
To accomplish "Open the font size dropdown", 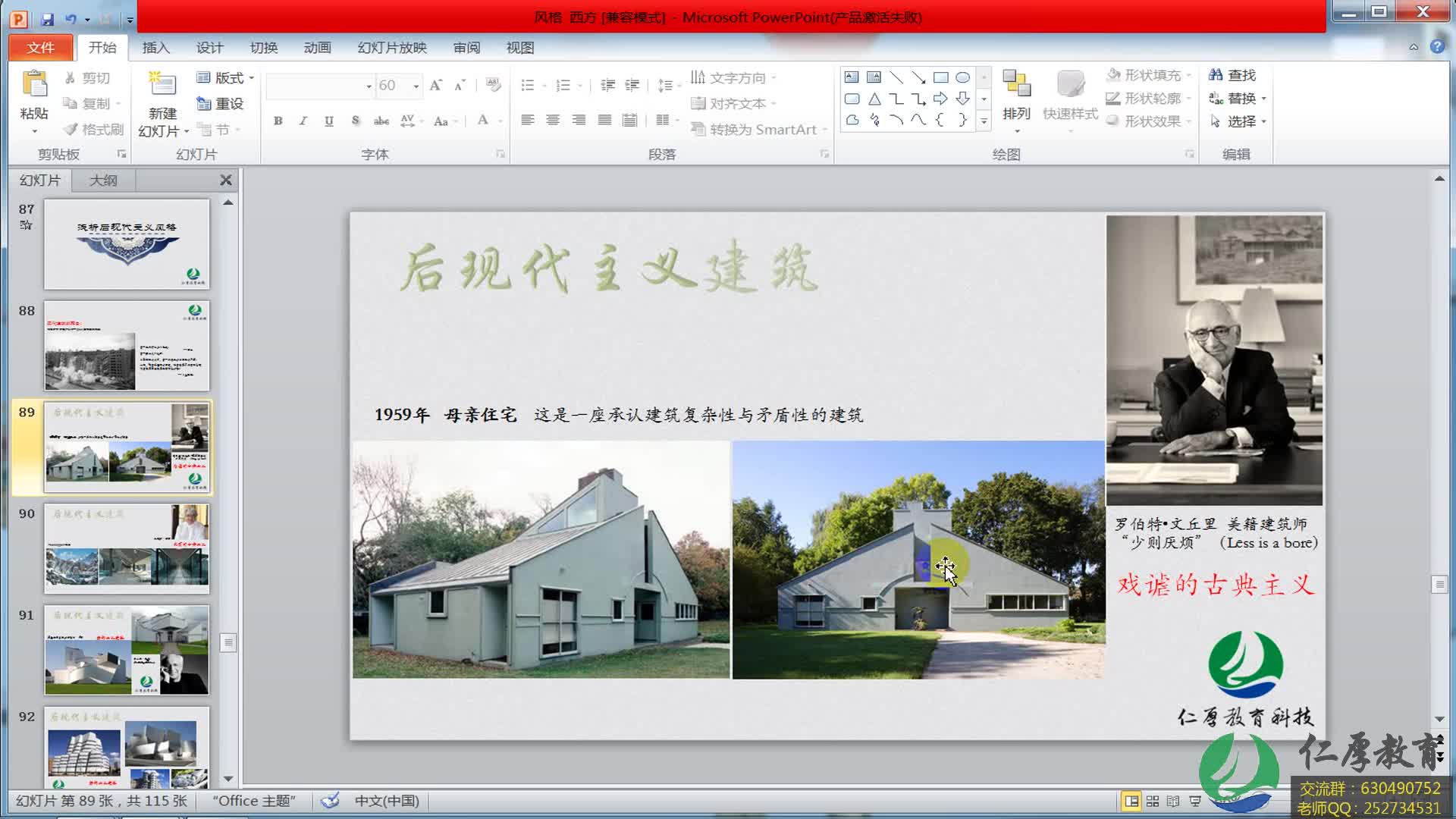I will [x=416, y=86].
